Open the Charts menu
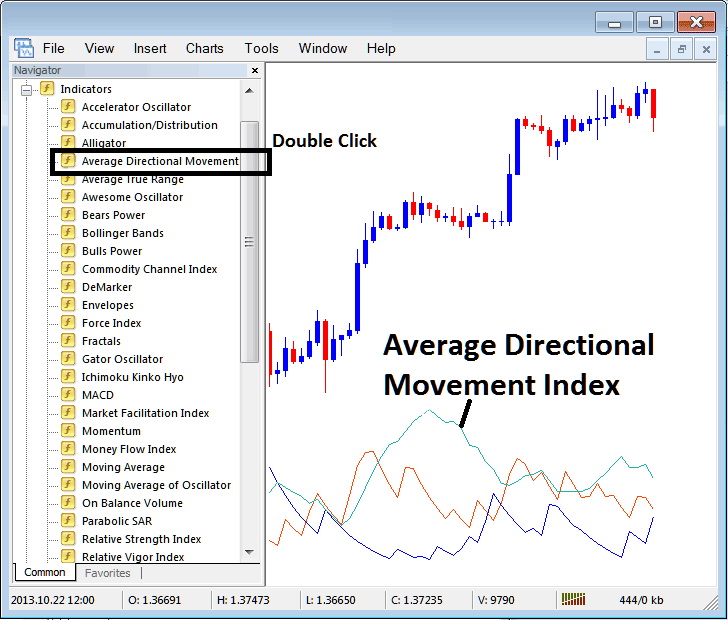The width and height of the screenshot is (728, 620). [x=205, y=48]
